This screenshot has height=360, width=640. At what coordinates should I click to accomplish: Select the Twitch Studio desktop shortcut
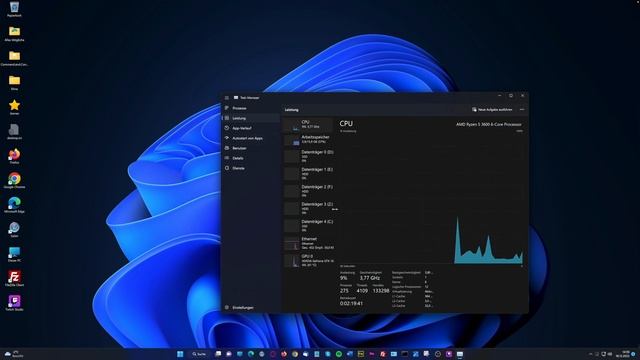click(14, 303)
